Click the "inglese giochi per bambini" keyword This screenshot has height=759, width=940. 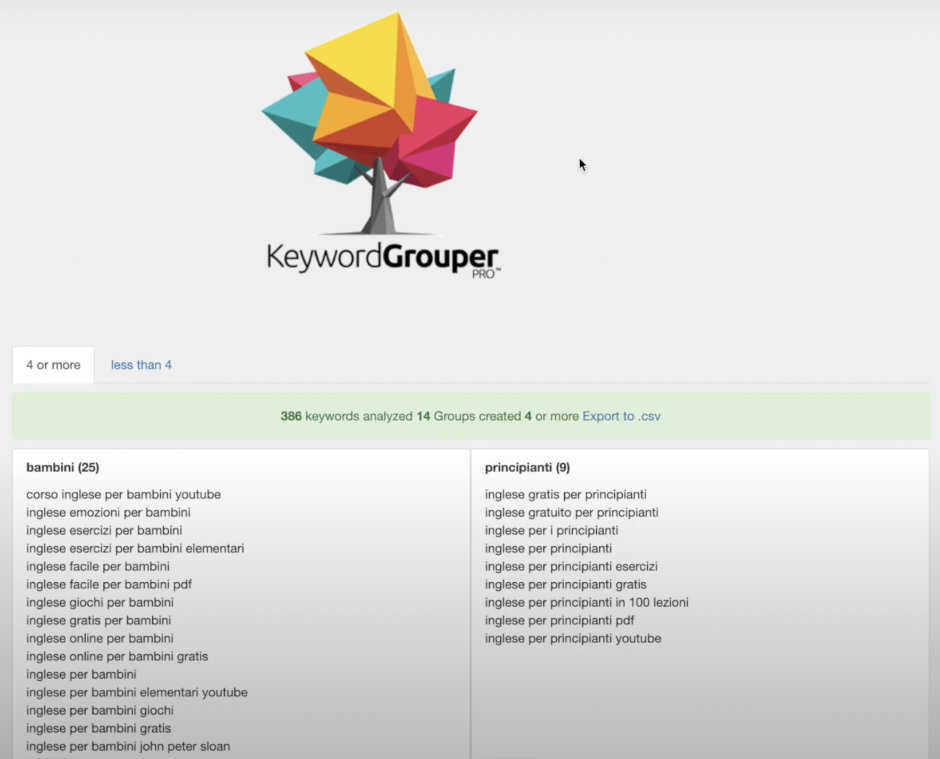(100, 602)
